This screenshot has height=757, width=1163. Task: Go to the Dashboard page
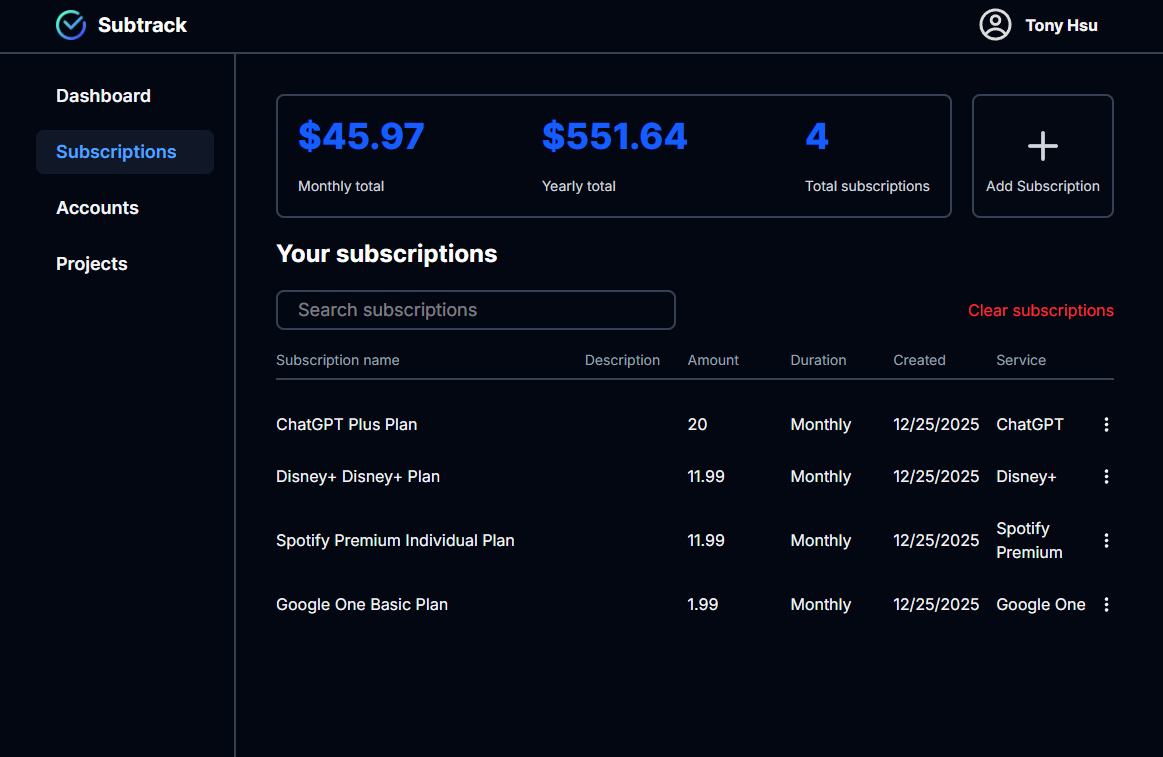click(103, 96)
